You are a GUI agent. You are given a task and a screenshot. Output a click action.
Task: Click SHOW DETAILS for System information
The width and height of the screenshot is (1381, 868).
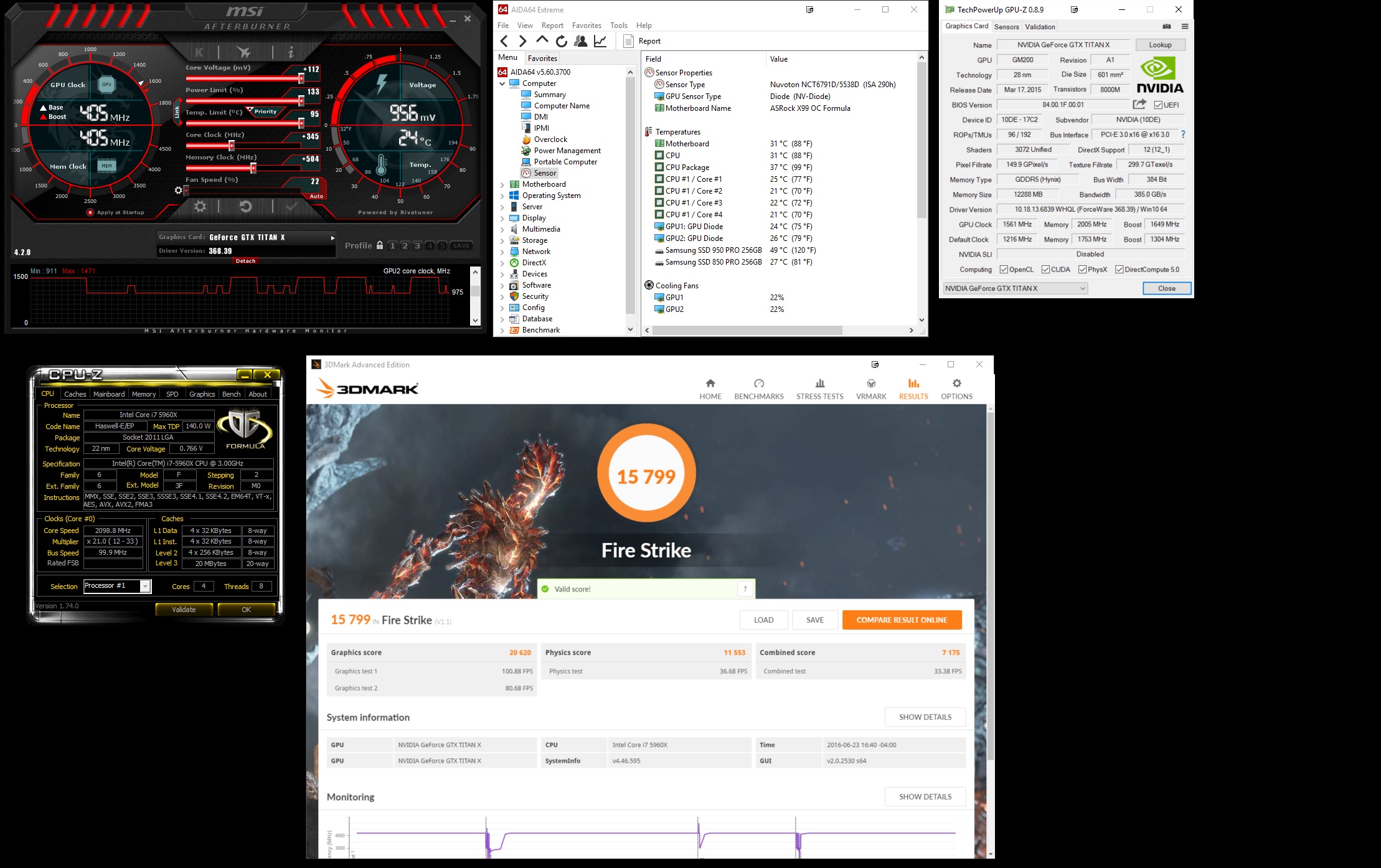pos(925,717)
